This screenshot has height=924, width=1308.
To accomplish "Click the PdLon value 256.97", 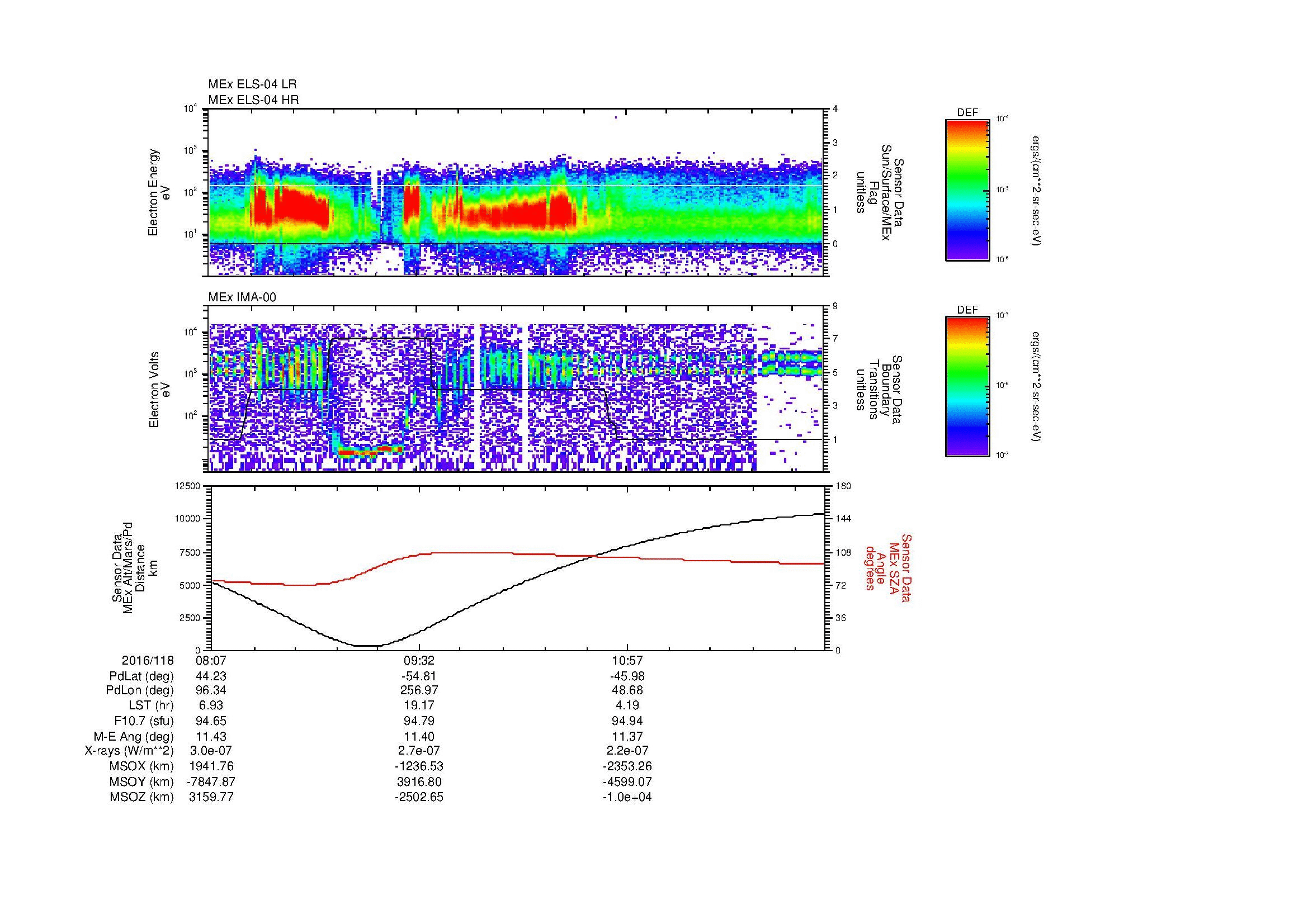I will (x=419, y=690).
